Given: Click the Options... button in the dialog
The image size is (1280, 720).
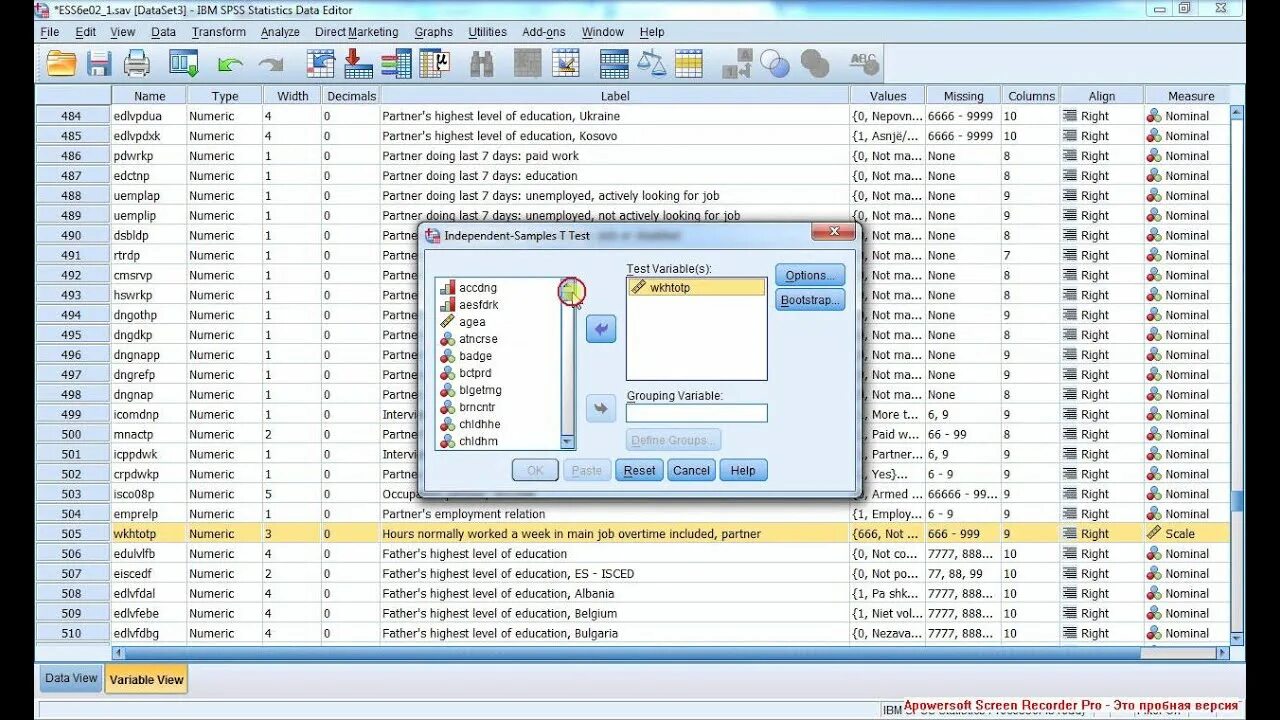Looking at the screenshot, I should [x=810, y=275].
